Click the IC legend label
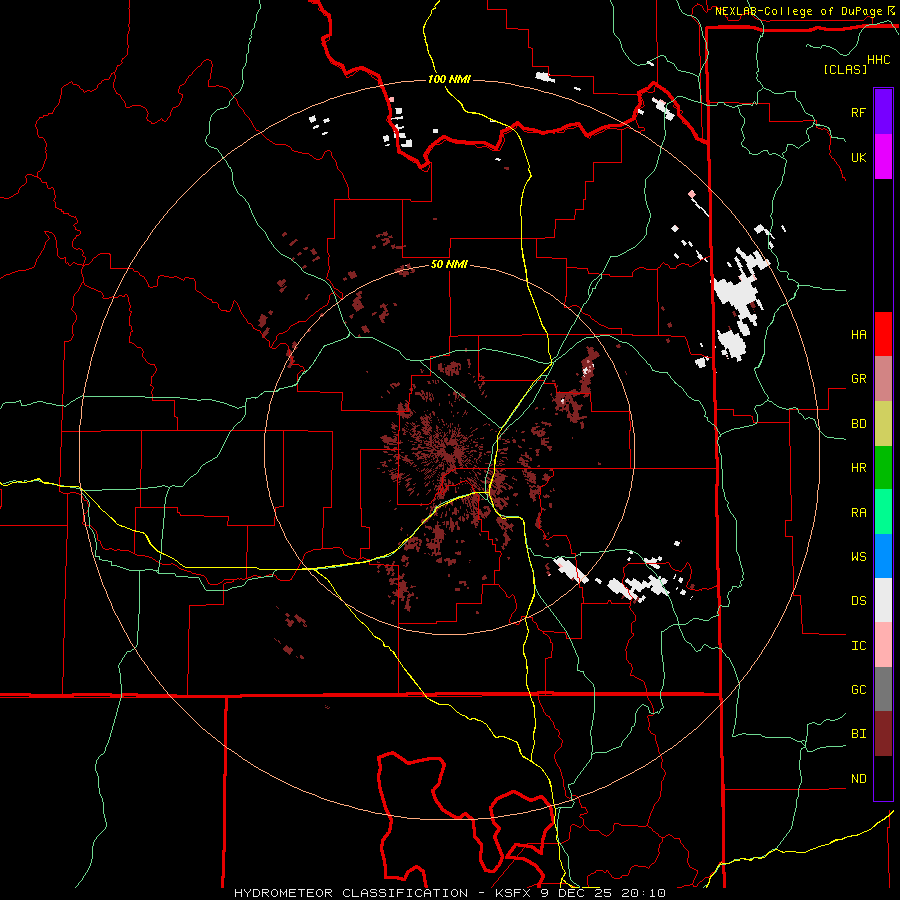The width and height of the screenshot is (900, 900). (858, 646)
